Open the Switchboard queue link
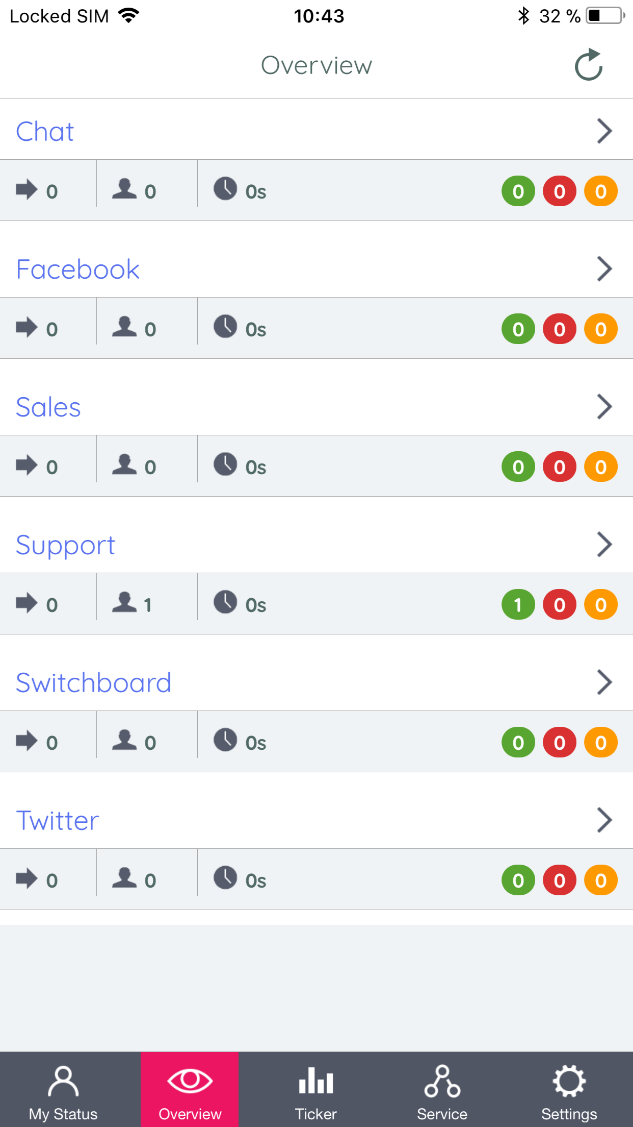This screenshot has width=633, height=1127. pyautogui.click(x=94, y=683)
